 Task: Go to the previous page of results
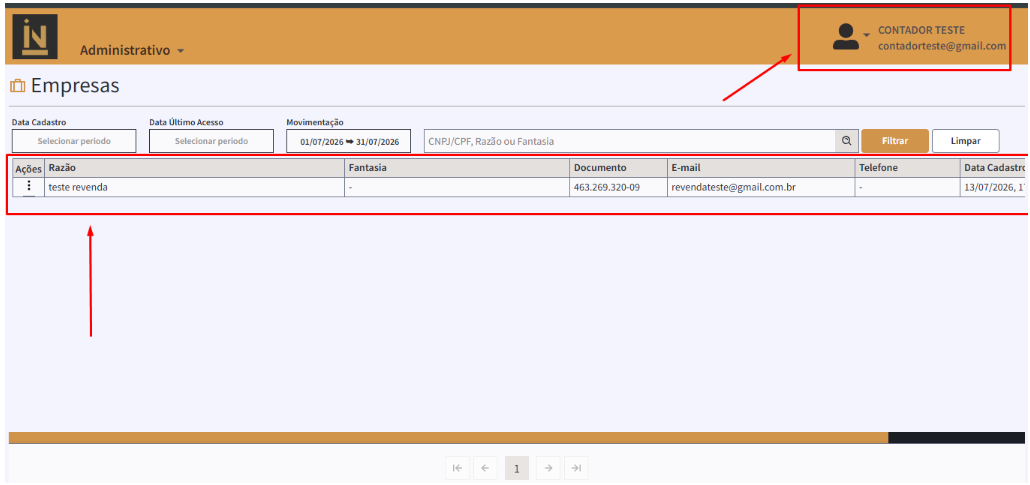coord(485,469)
